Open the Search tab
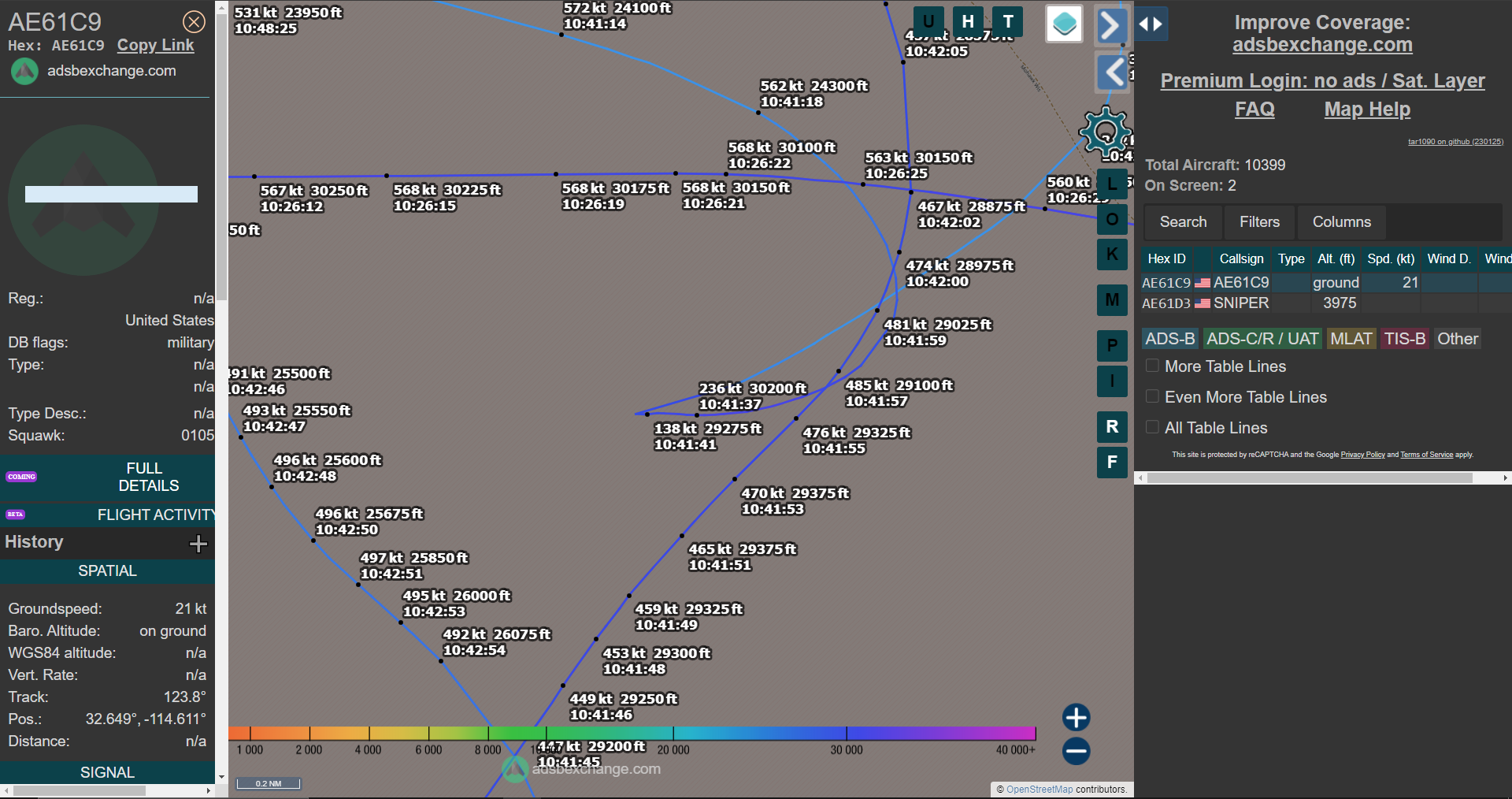Screen dimensions: 1512x799 1183,222
